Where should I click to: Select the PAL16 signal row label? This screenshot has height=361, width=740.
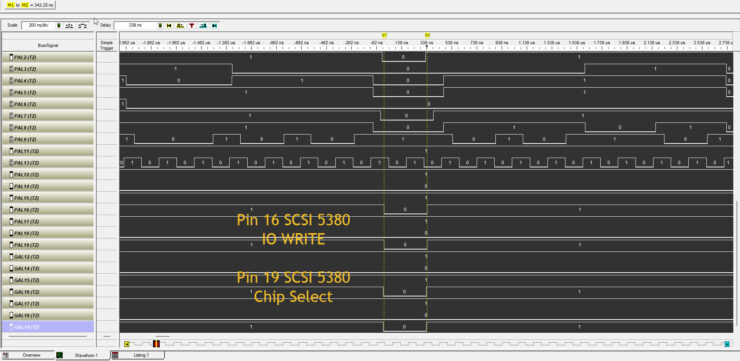click(x=48, y=210)
